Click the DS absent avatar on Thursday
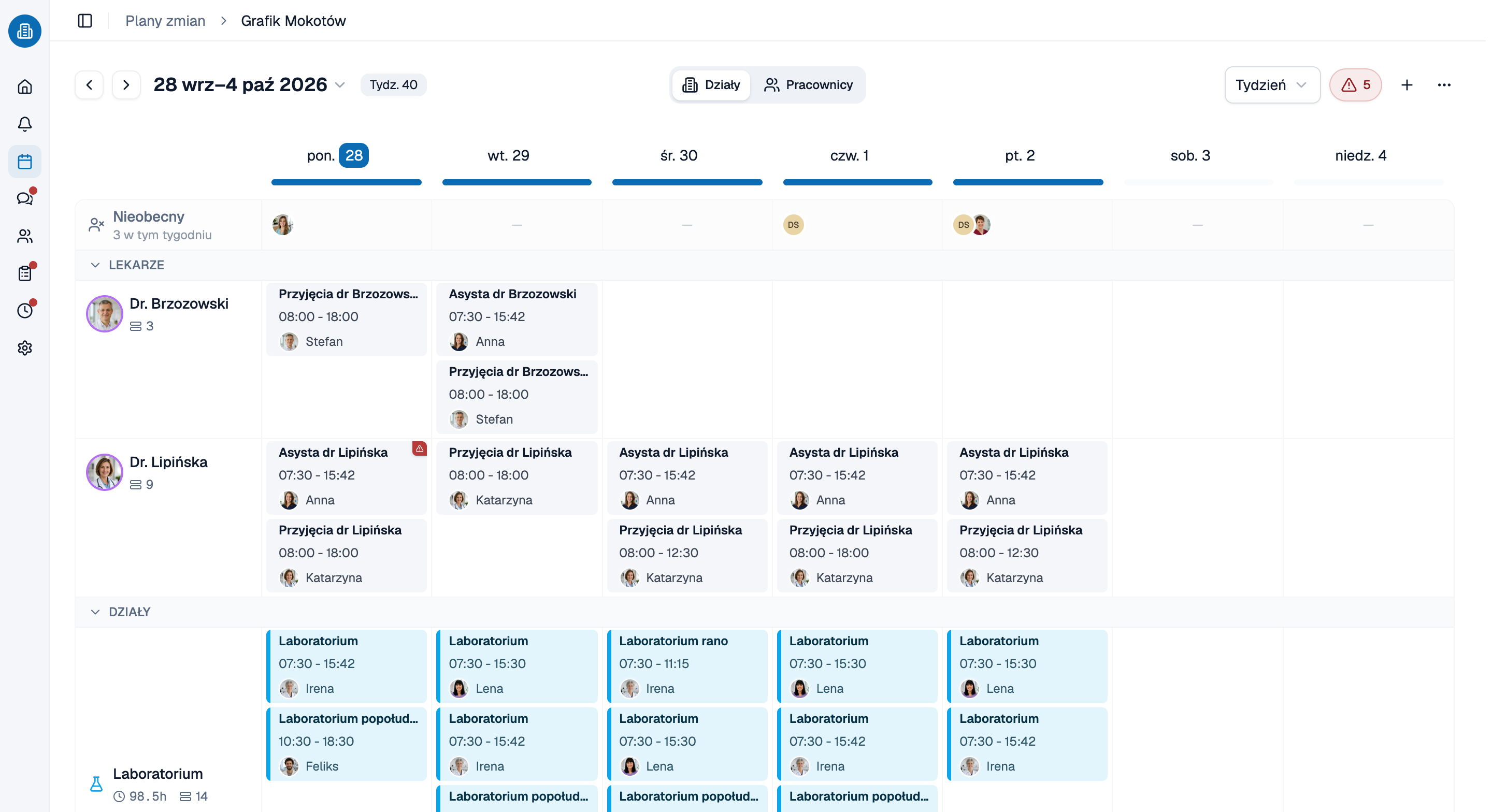The height and width of the screenshot is (812, 1492). (x=793, y=225)
